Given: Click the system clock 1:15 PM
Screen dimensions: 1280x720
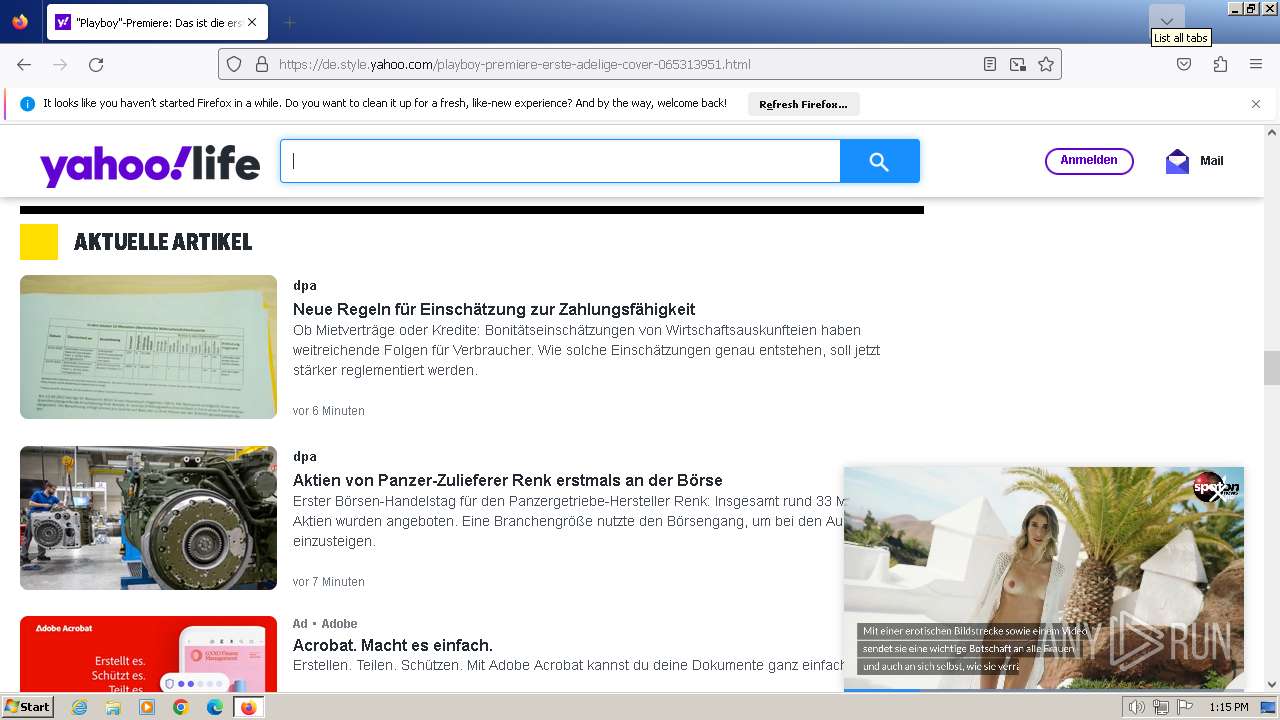Looking at the screenshot, I should tap(1229, 707).
